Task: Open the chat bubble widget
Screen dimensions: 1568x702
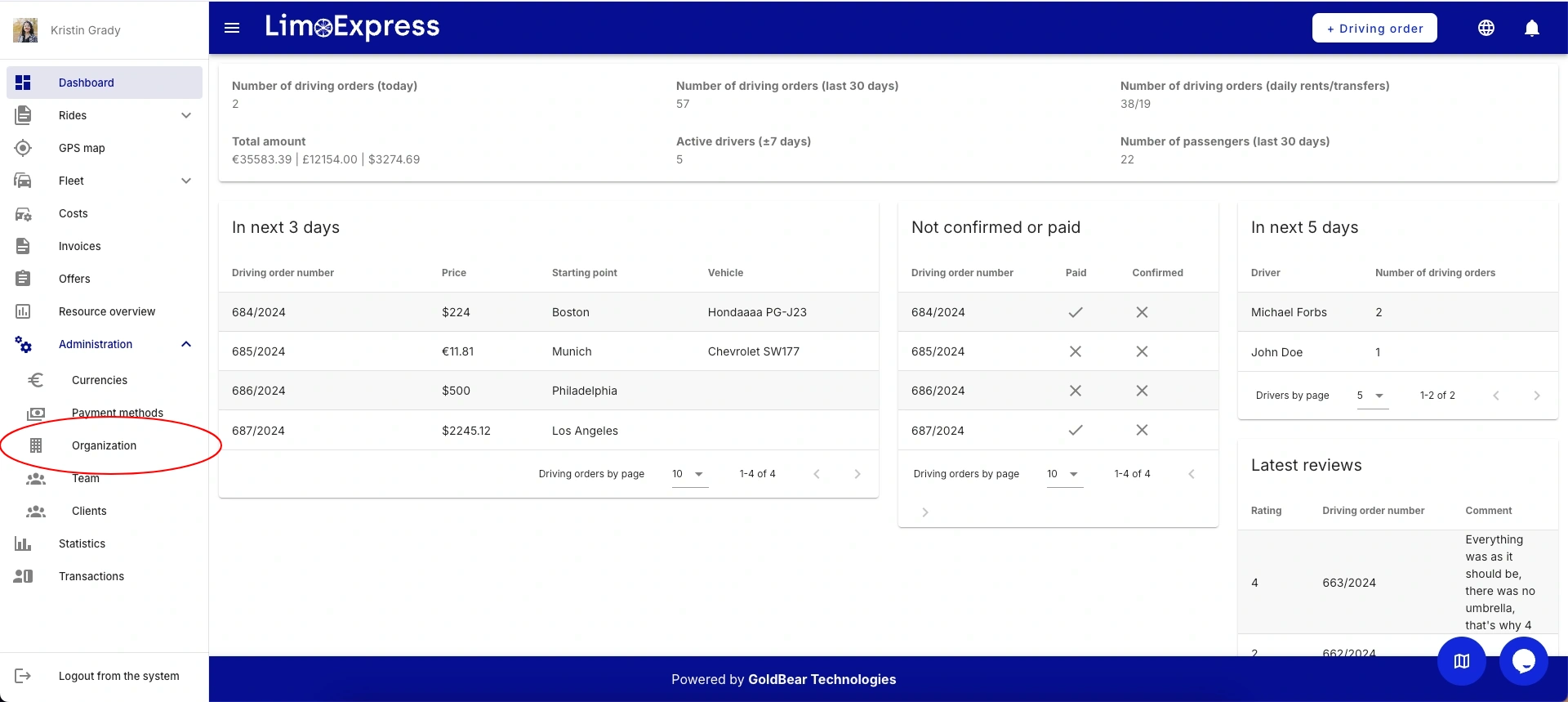Action: (x=1523, y=661)
